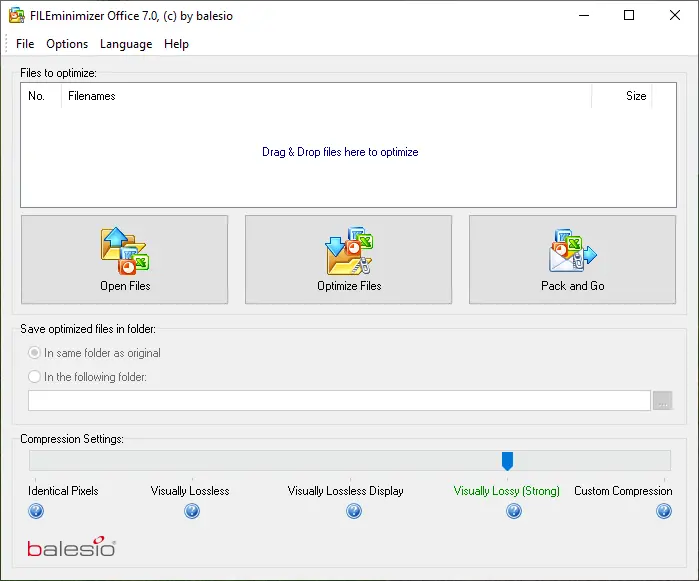The height and width of the screenshot is (581, 699).
Task: Click the Custom Compression label
Action: (x=623, y=491)
